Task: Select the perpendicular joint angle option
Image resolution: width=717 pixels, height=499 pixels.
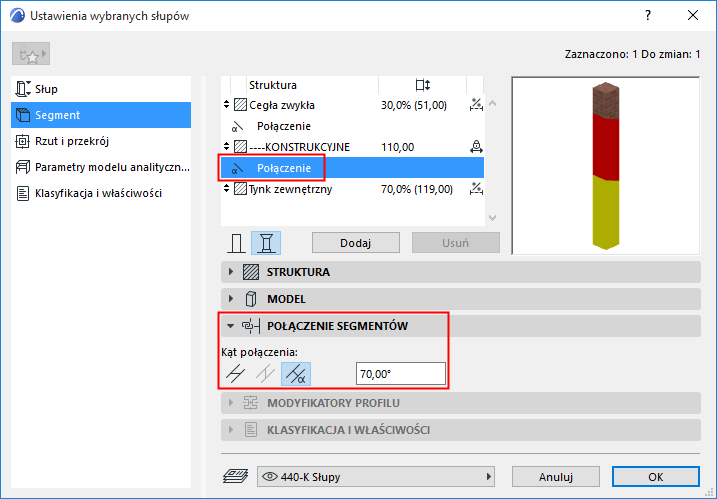Action: pos(235,374)
